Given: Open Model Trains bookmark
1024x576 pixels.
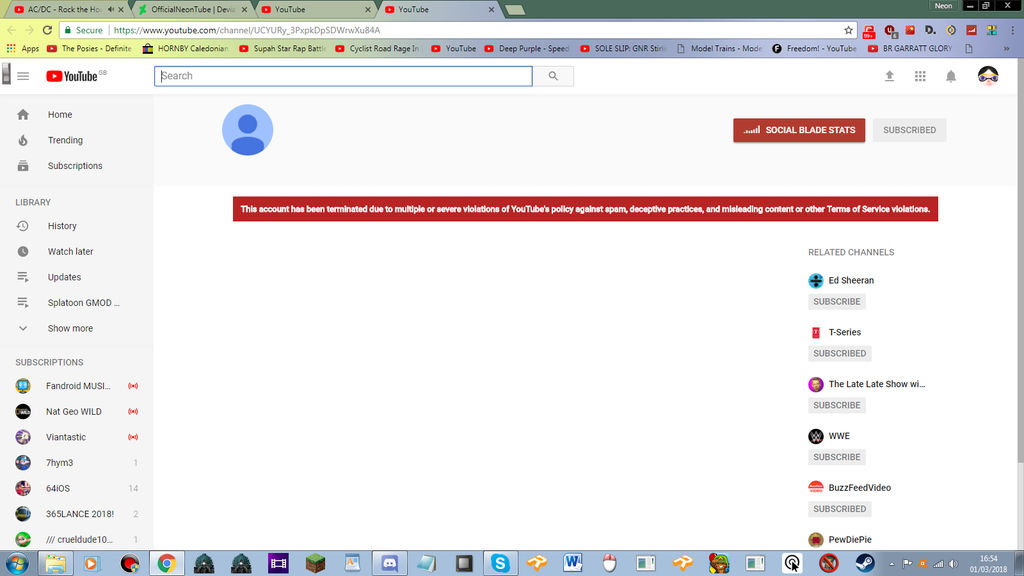Looking at the screenshot, I should [x=719, y=48].
